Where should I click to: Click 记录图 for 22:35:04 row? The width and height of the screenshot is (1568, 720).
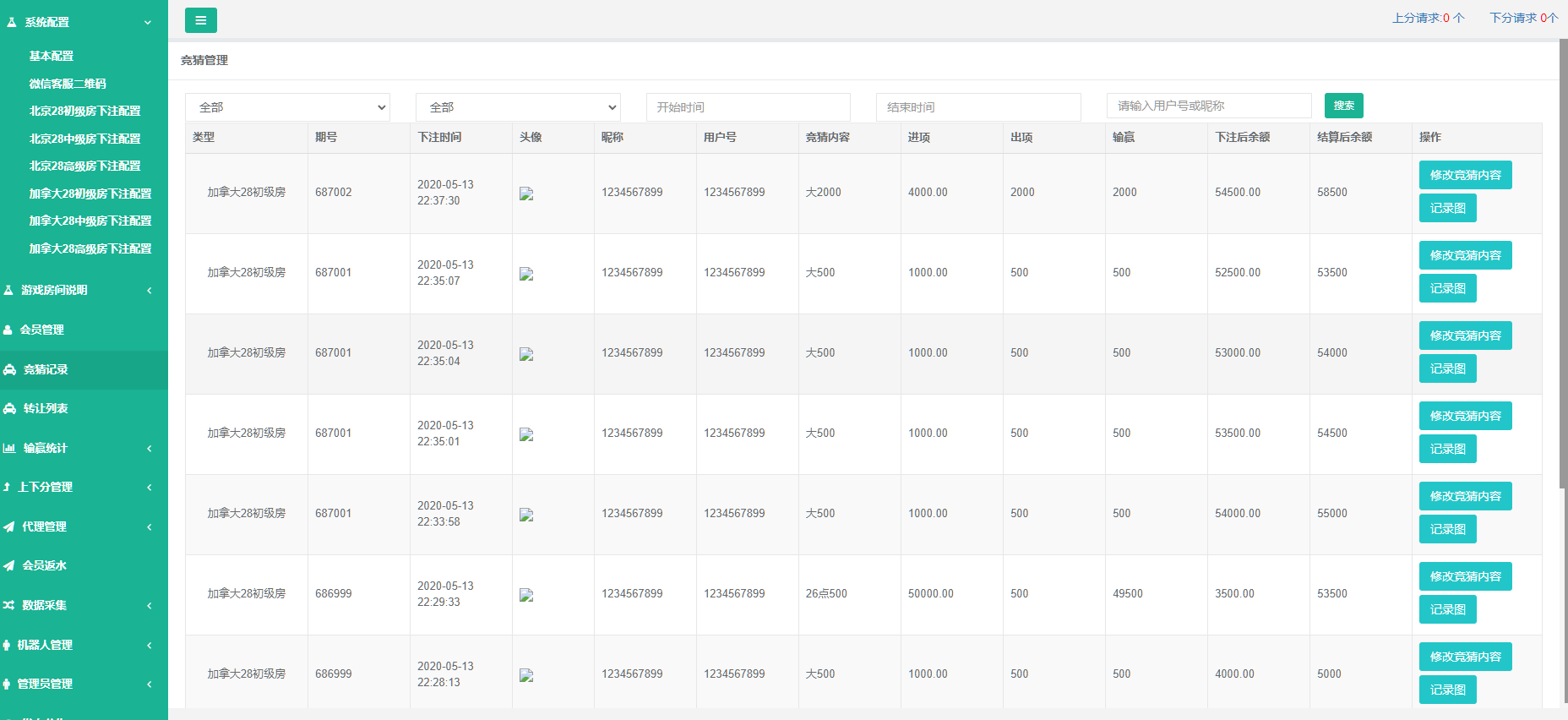pos(1448,368)
